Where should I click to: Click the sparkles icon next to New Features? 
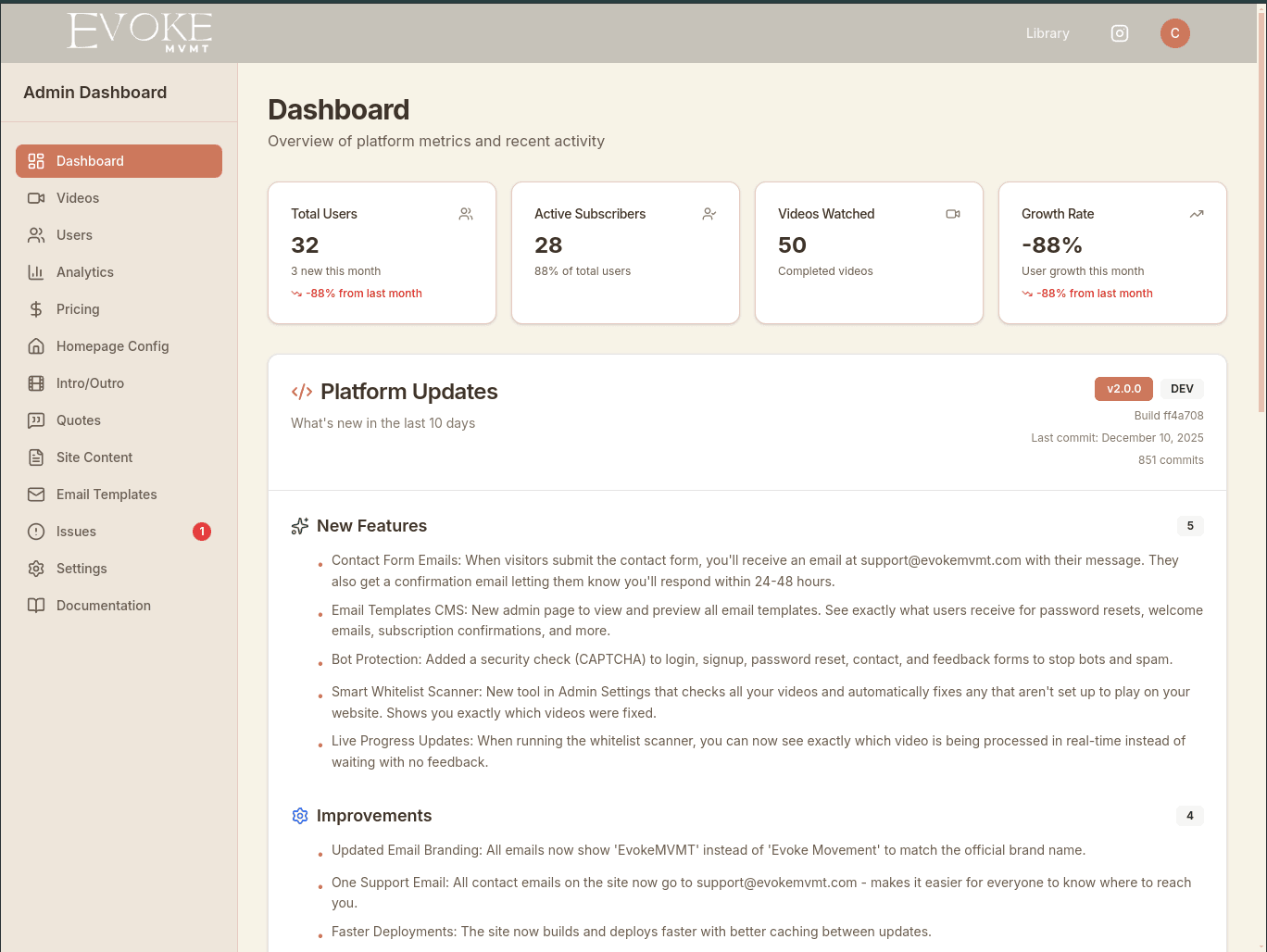[299, 525]
